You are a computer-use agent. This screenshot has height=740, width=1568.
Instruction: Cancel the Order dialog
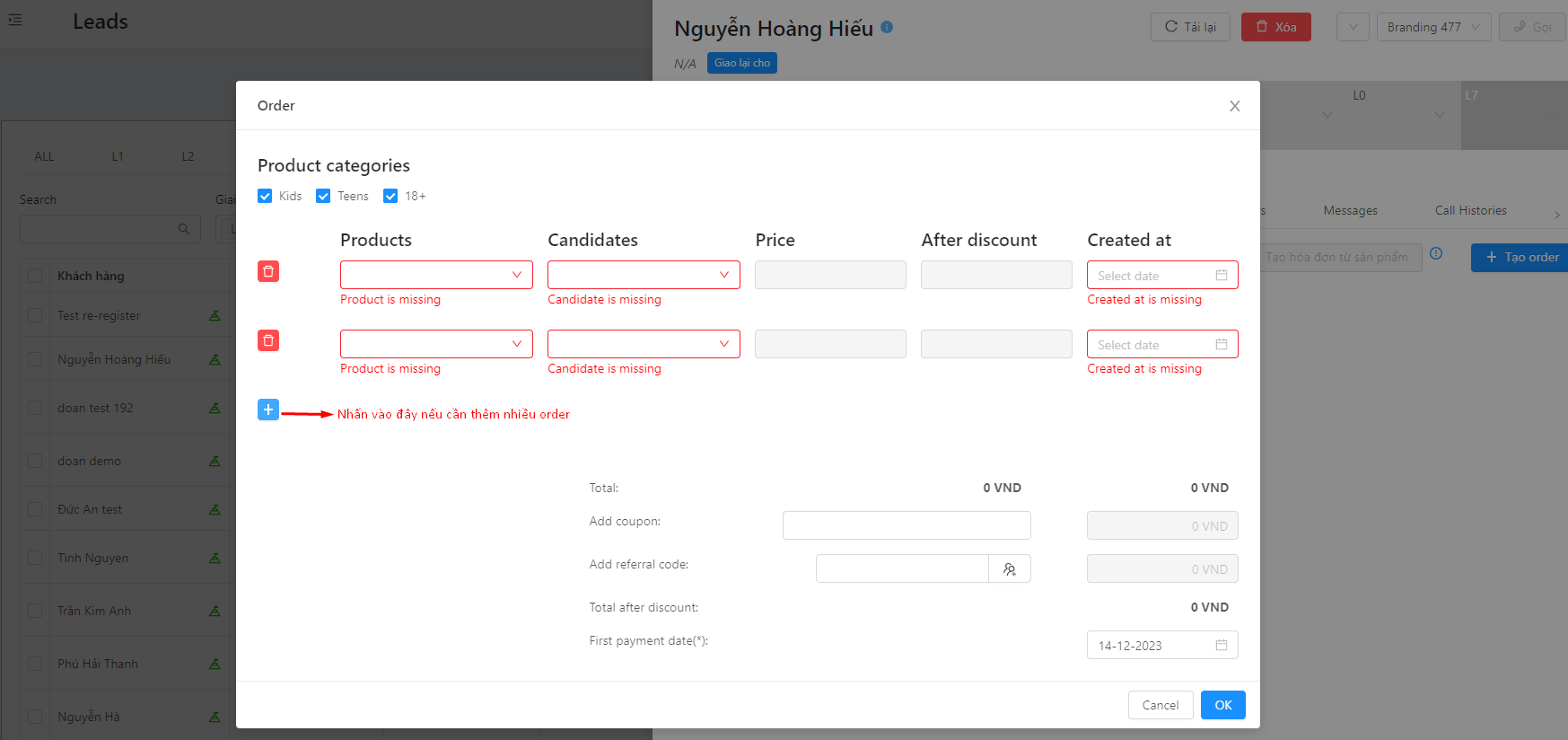[1161, 705]
